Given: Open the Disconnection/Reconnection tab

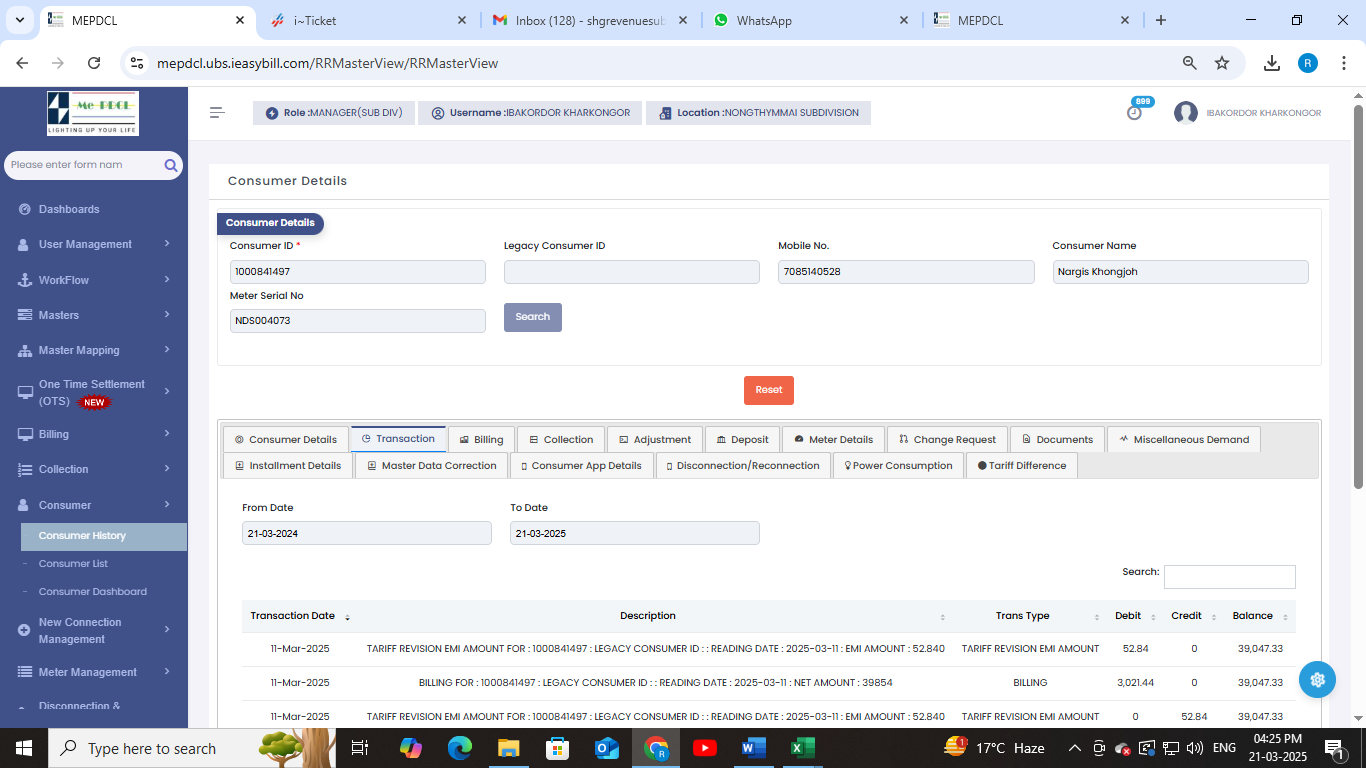Looking at the screenshot, I should [743, 465].
